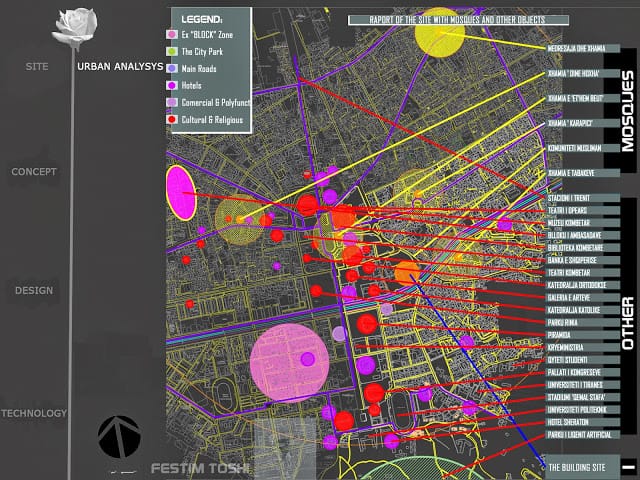Open the SITE section
Screen dimensions: 640x480
[37, 67]
